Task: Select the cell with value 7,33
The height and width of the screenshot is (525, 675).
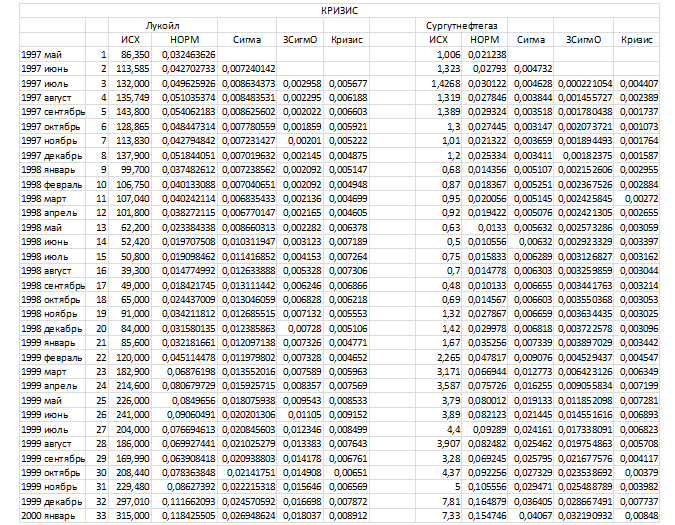Action: click(x=438, y=516)
